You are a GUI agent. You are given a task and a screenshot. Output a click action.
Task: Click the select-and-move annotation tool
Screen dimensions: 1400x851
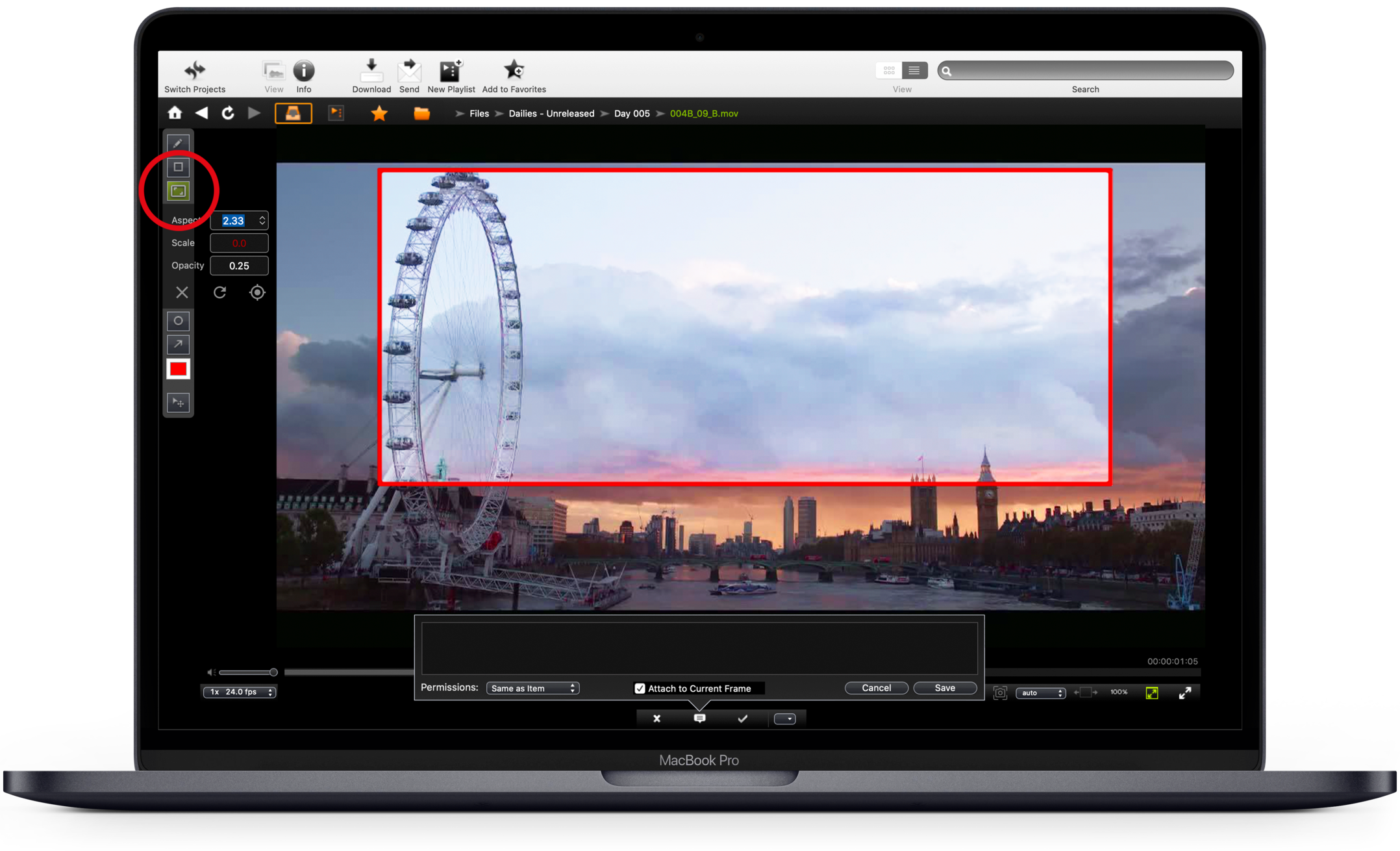[x=178, y=403]
